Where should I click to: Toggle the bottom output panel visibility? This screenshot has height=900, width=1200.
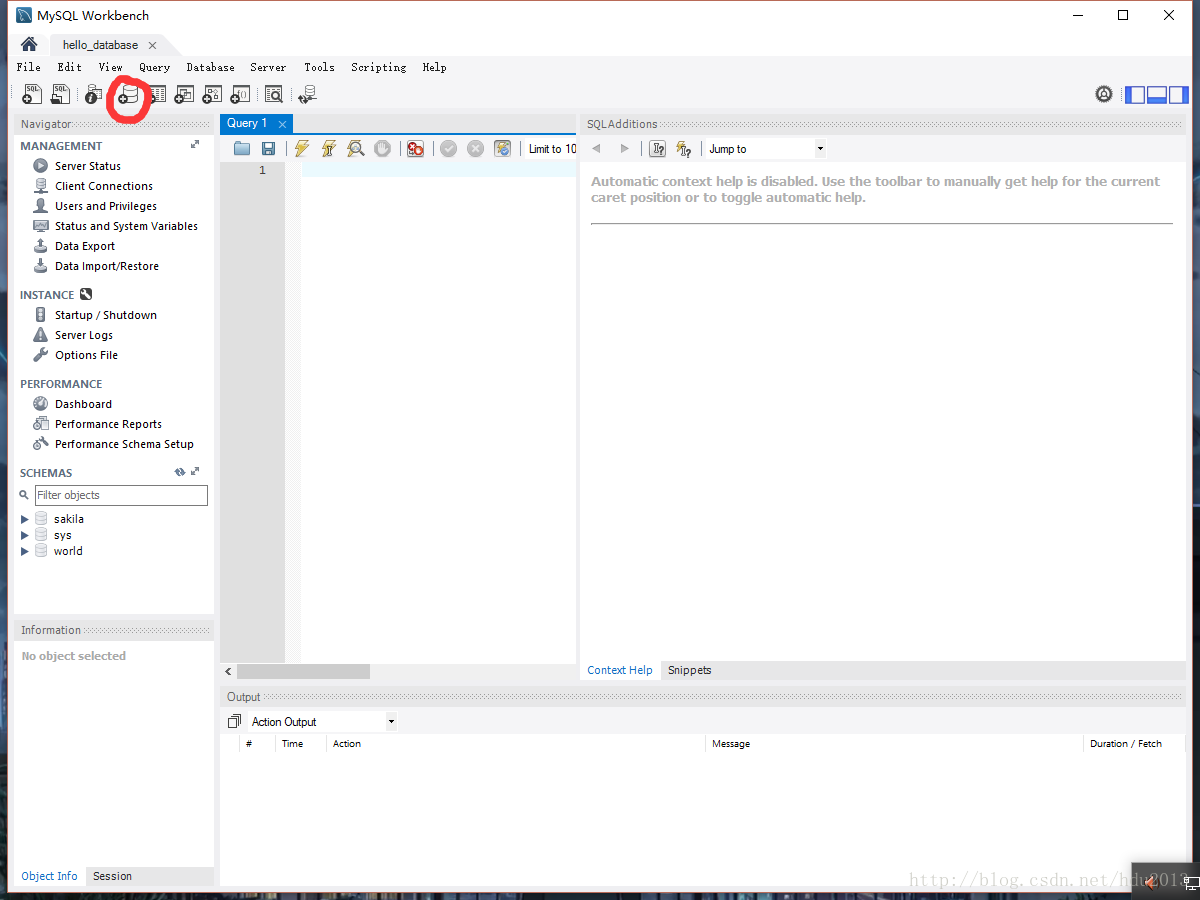point(1157,95)
